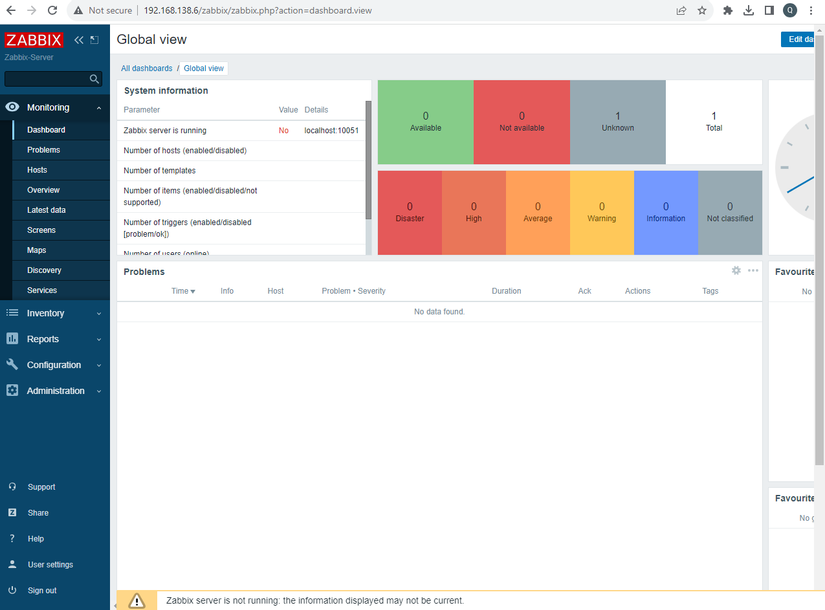Collapse the sidebar using the double-chevron icon
825x610 pixels.
(79, 40)
